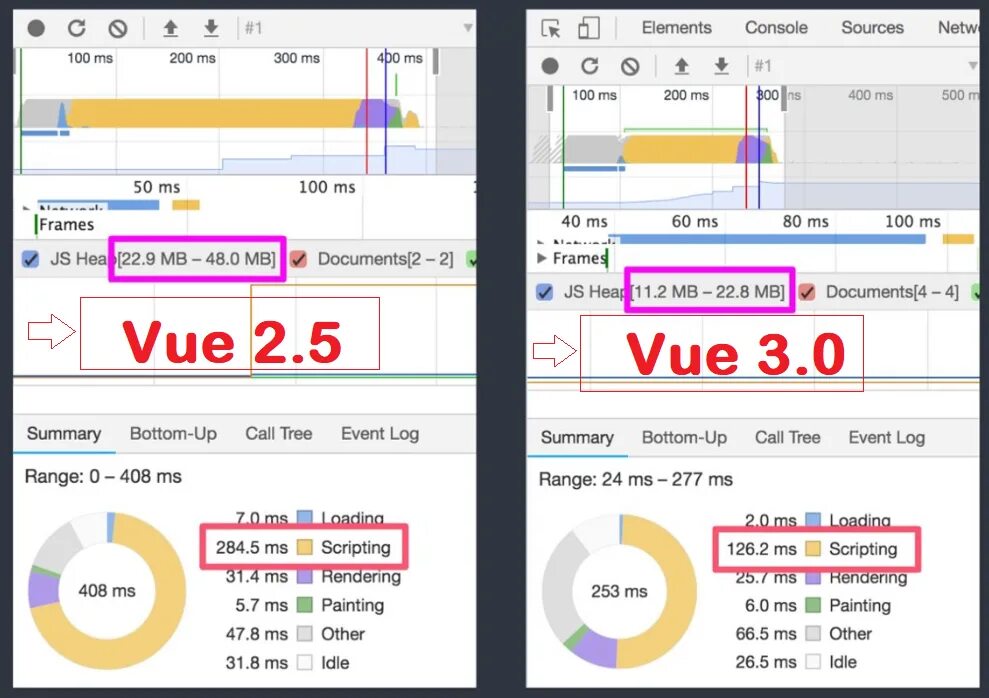Screen dimensions: 989x698
Task: Open the Elements tab in DevTools
Action: coord(676,28)
